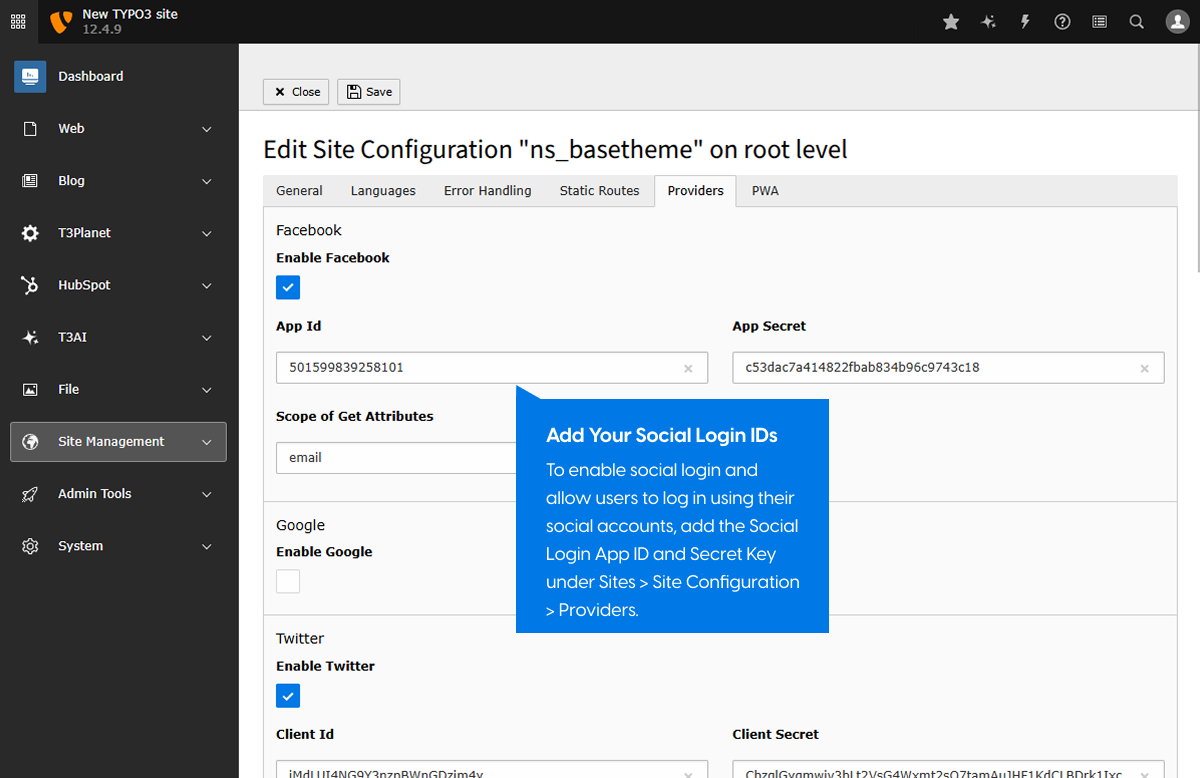This screenshot has width=1200, height=778.
Task: Click the HubSpot module icon in sidebar
Action: (30, 285)
